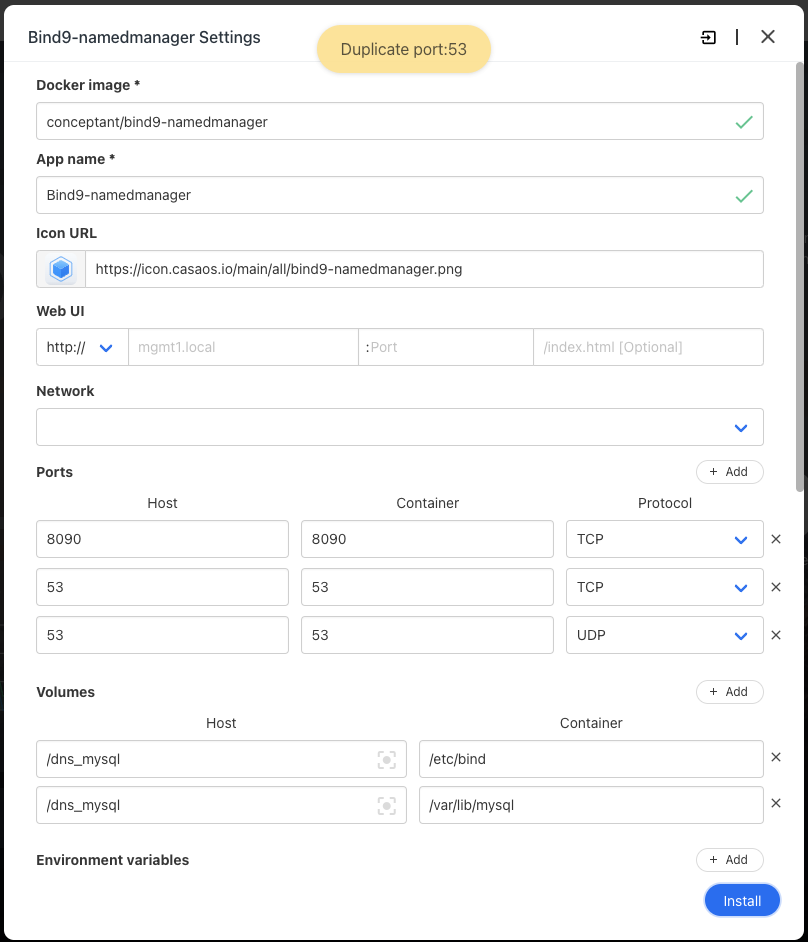Click the Bind9-namedmanager app icon preview

60,268
